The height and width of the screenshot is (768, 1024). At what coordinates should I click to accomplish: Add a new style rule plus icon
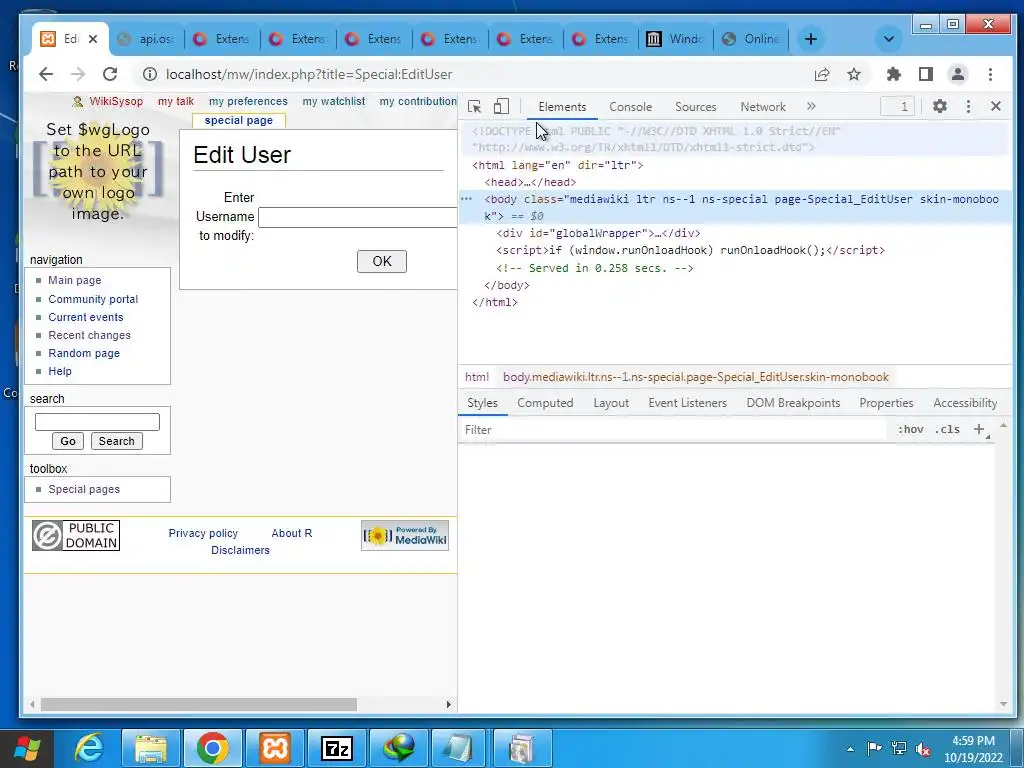point(979,429)
